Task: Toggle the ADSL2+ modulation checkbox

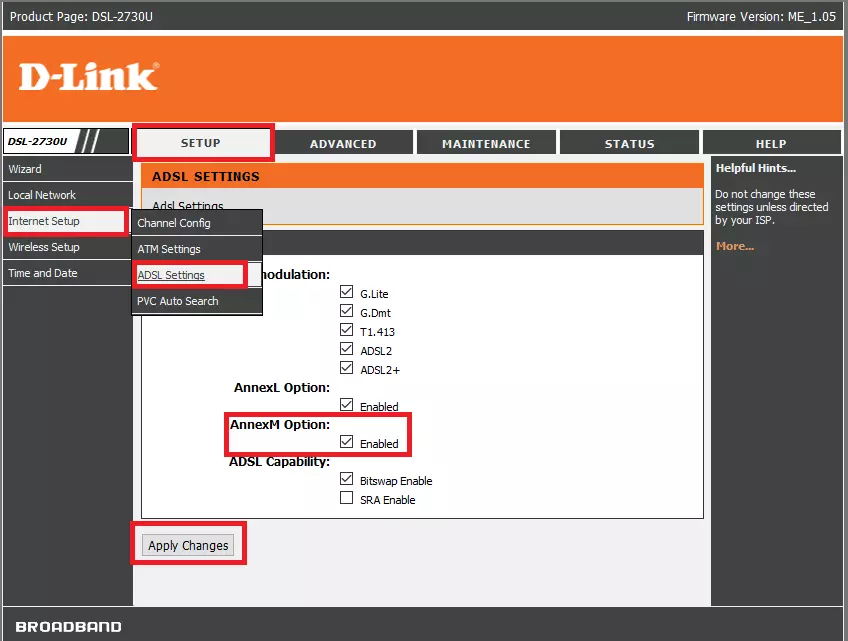Action: [x=347, y=368]
